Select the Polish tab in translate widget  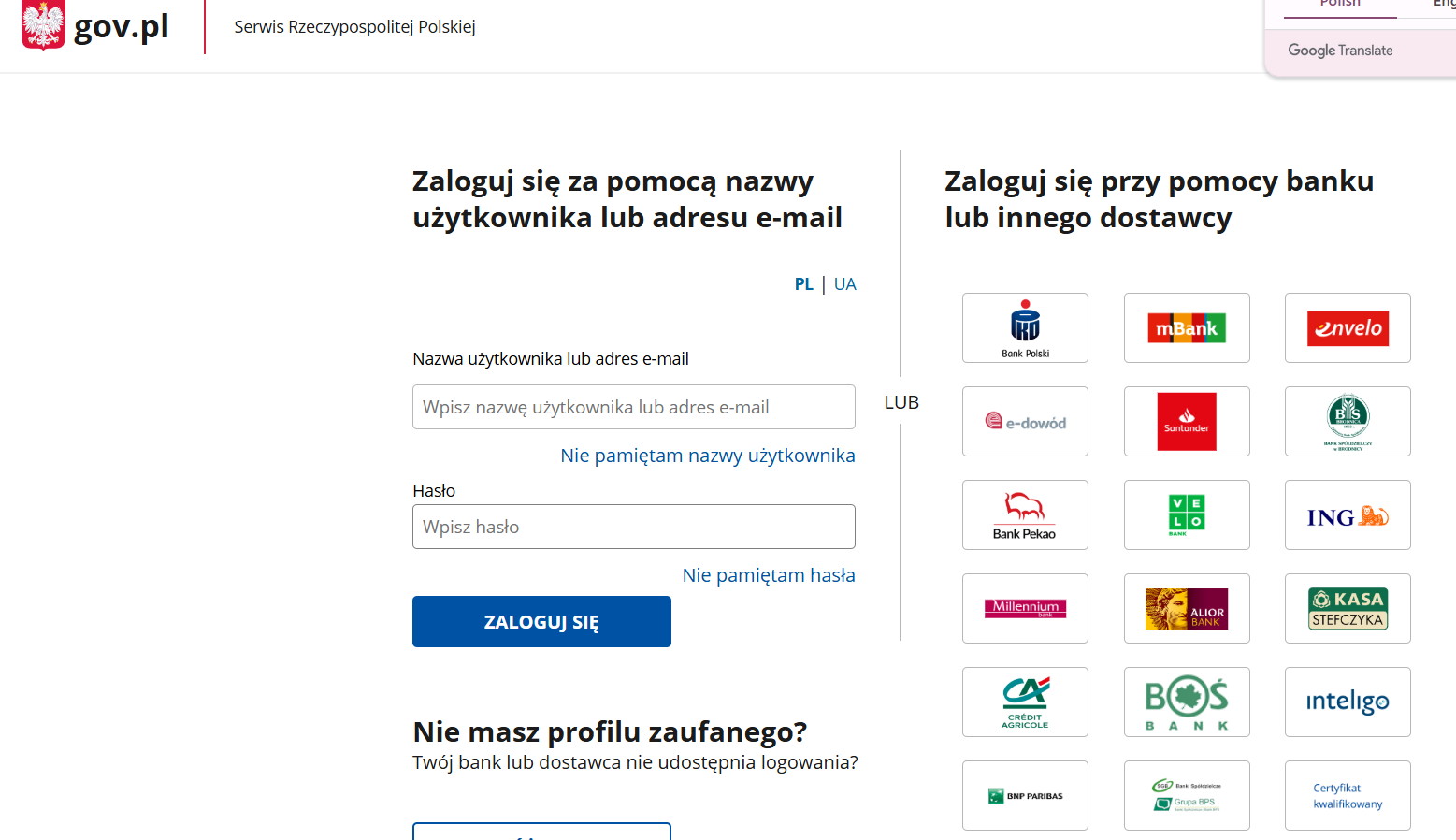[x=1340, y=6]
